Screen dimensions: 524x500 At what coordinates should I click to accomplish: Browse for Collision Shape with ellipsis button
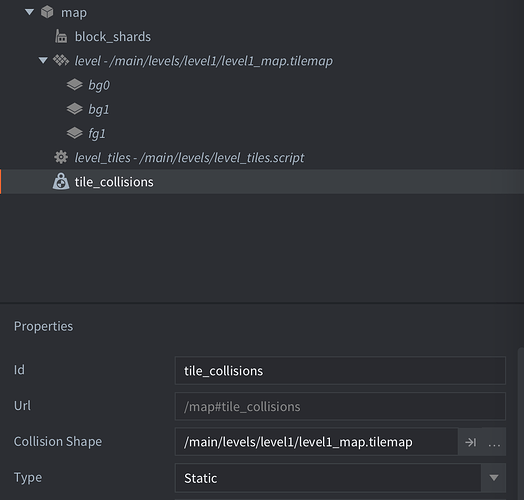pyautogui.click(x=494, y=442)
